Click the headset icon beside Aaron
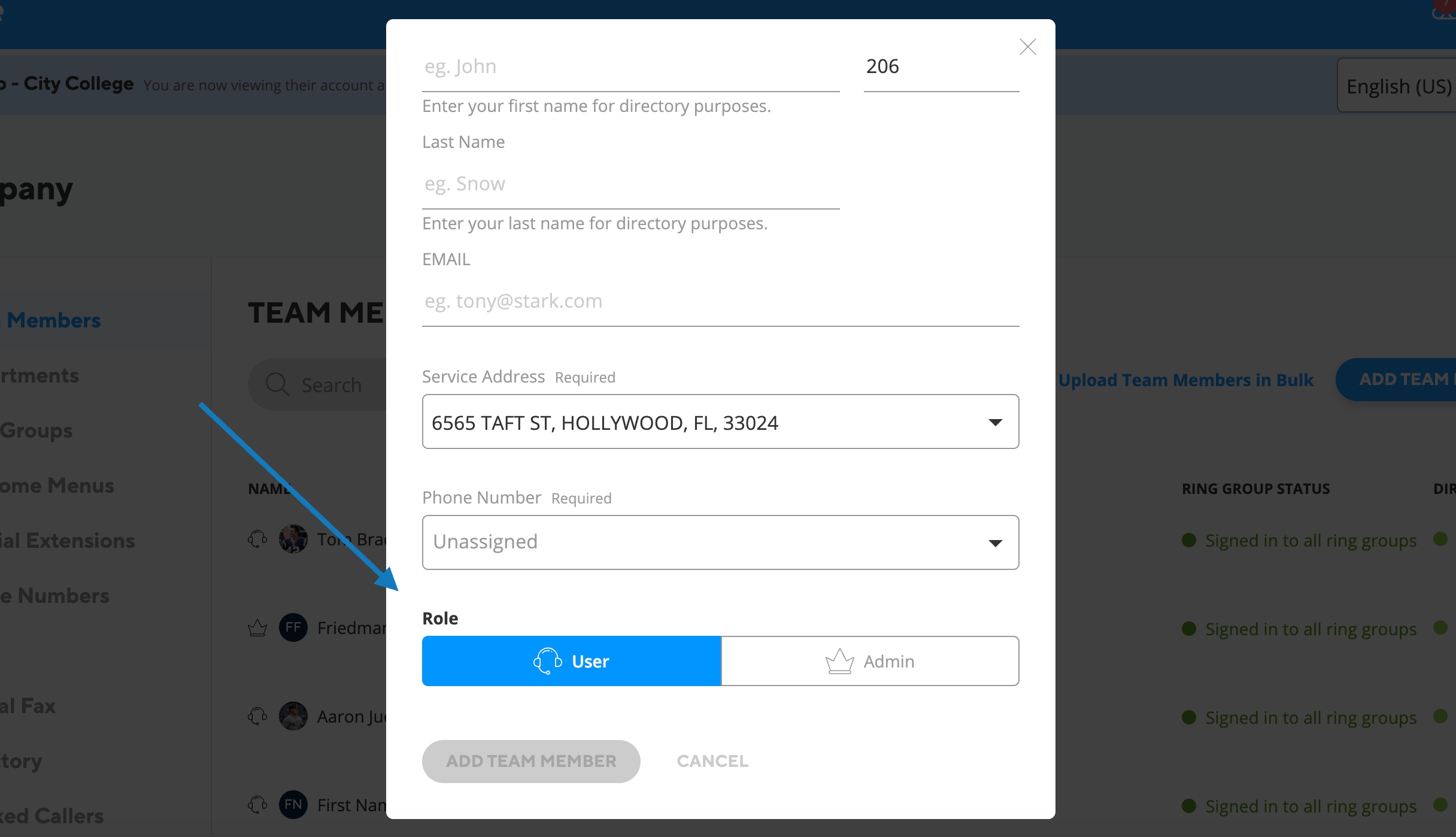 tap(257, 717)
